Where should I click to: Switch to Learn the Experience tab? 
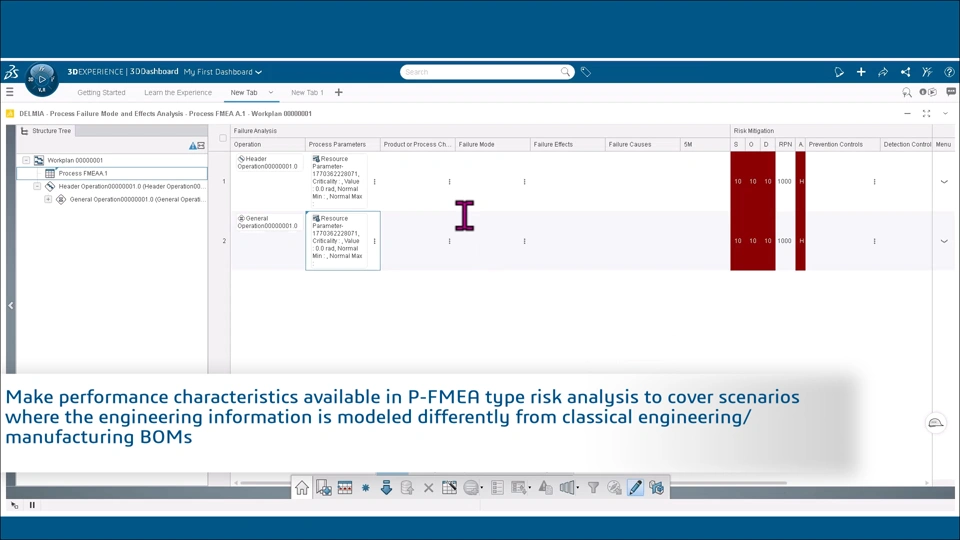[178, 92]
